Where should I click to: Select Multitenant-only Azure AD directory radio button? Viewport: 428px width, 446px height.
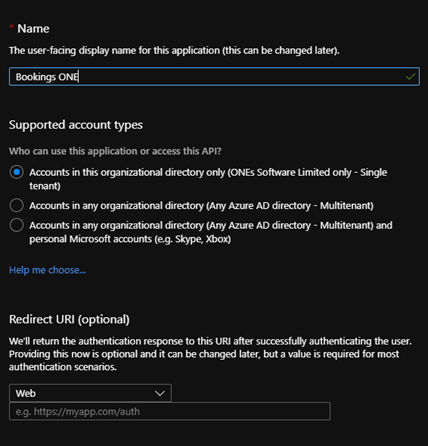click(16, 205)
